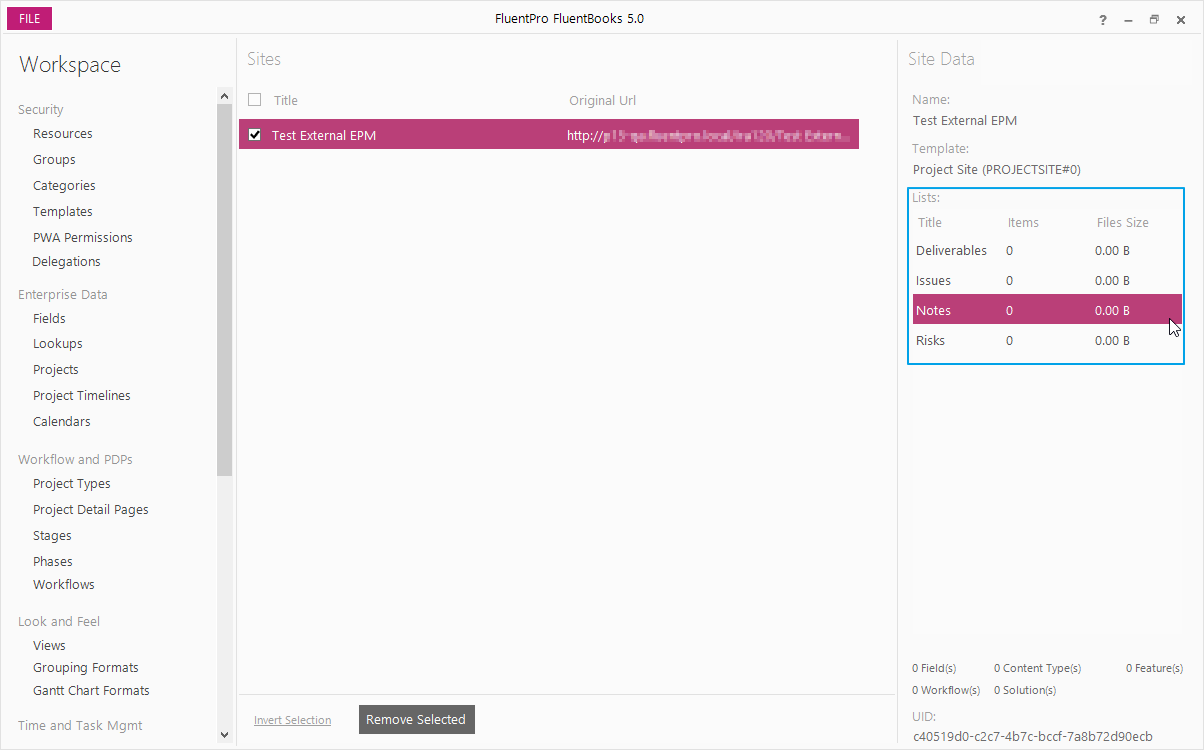Open Resources in the Workspace

tap(62, 134)
